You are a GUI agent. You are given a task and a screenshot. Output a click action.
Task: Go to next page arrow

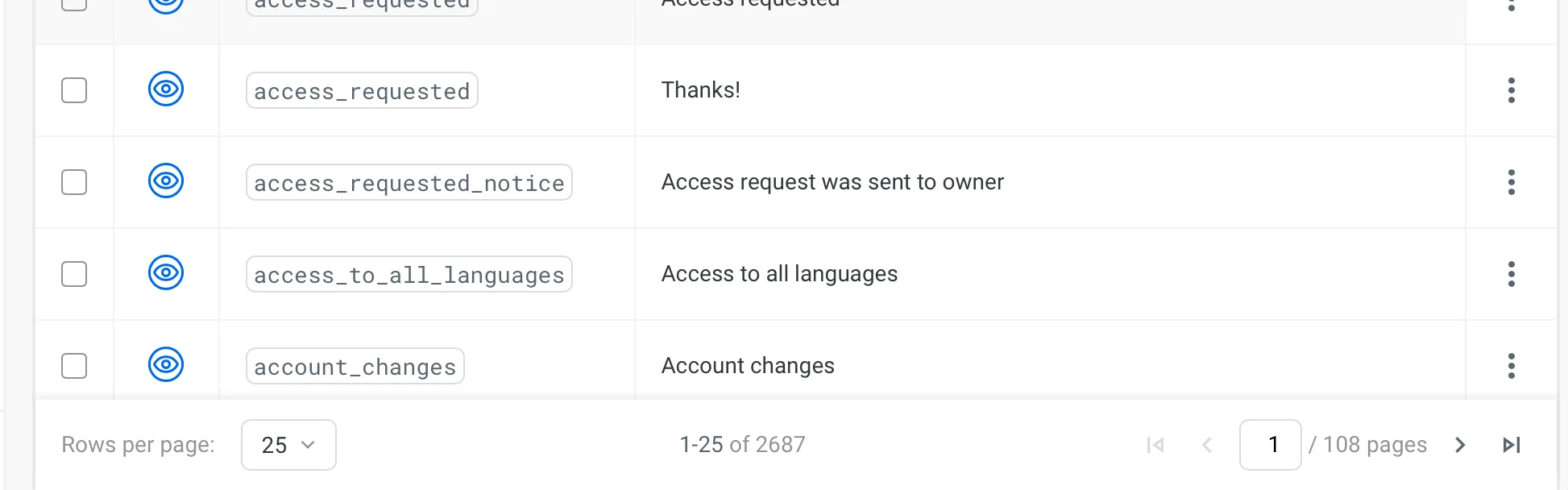tap(1460, 445)
